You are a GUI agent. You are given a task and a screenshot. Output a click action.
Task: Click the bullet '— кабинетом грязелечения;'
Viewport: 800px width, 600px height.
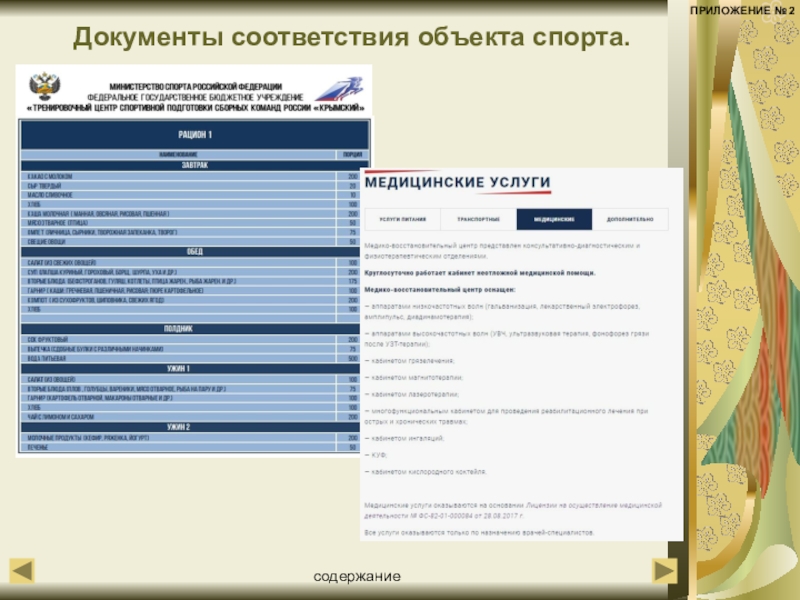(x=409, y=361)
